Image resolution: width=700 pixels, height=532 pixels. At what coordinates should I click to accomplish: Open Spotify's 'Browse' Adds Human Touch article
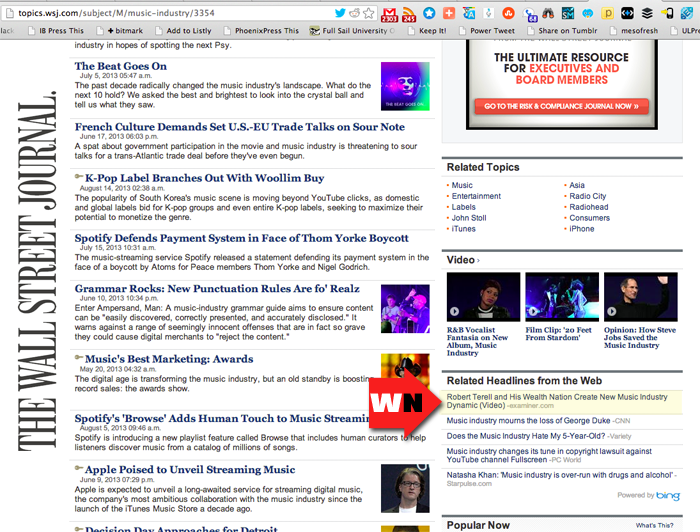[222, 419]
